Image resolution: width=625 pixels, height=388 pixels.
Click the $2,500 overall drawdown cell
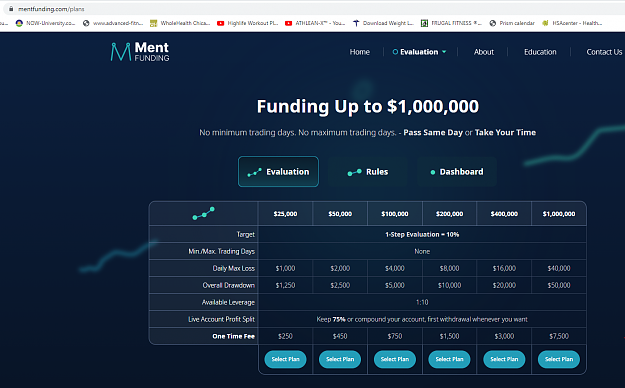[x=340, y=285]
